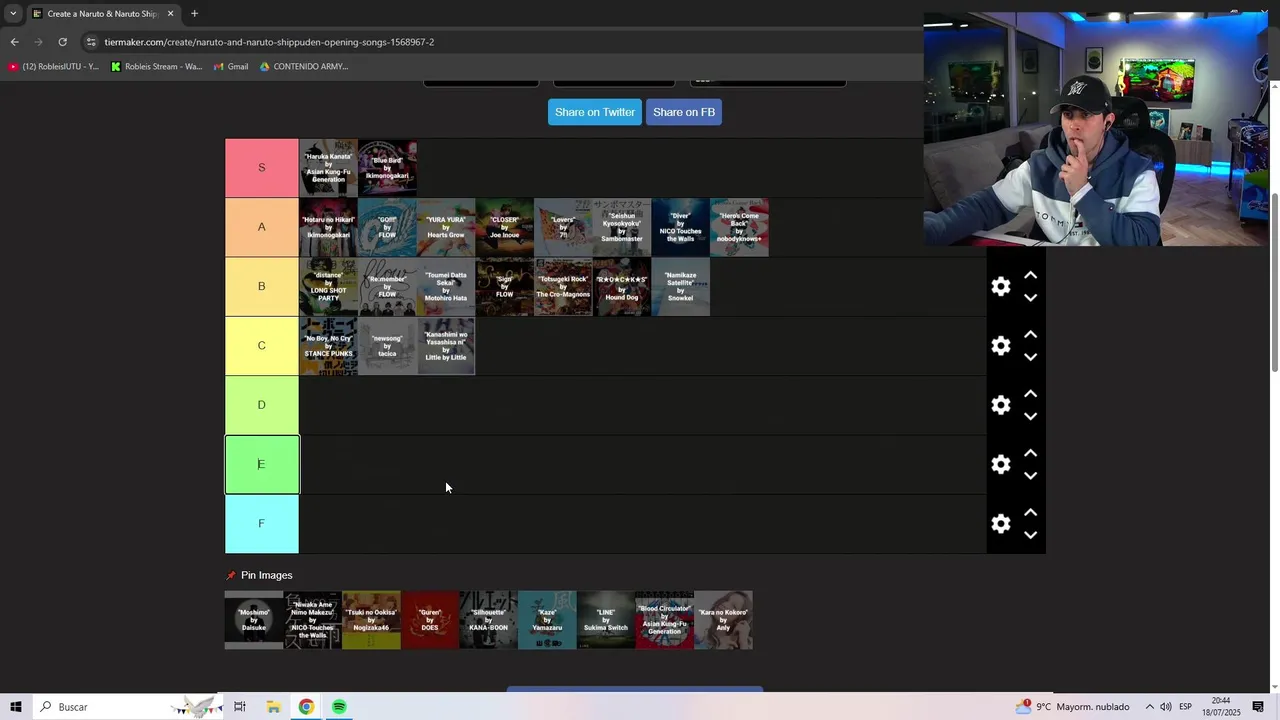Image resolution: width=1280 pixels, height=720 pixels.
Task: Move tier B row down with arrow
Action: pyautogui.click(x=1031, y=298)
